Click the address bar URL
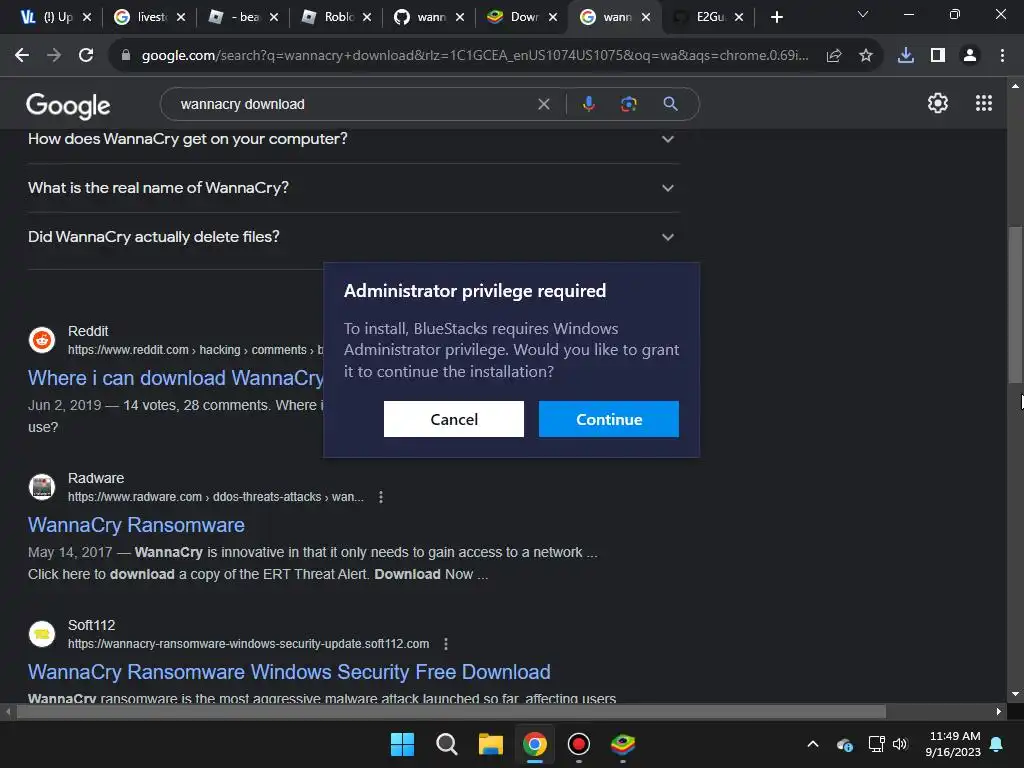This screenshot has height=768, width=1024. point(475,56)
